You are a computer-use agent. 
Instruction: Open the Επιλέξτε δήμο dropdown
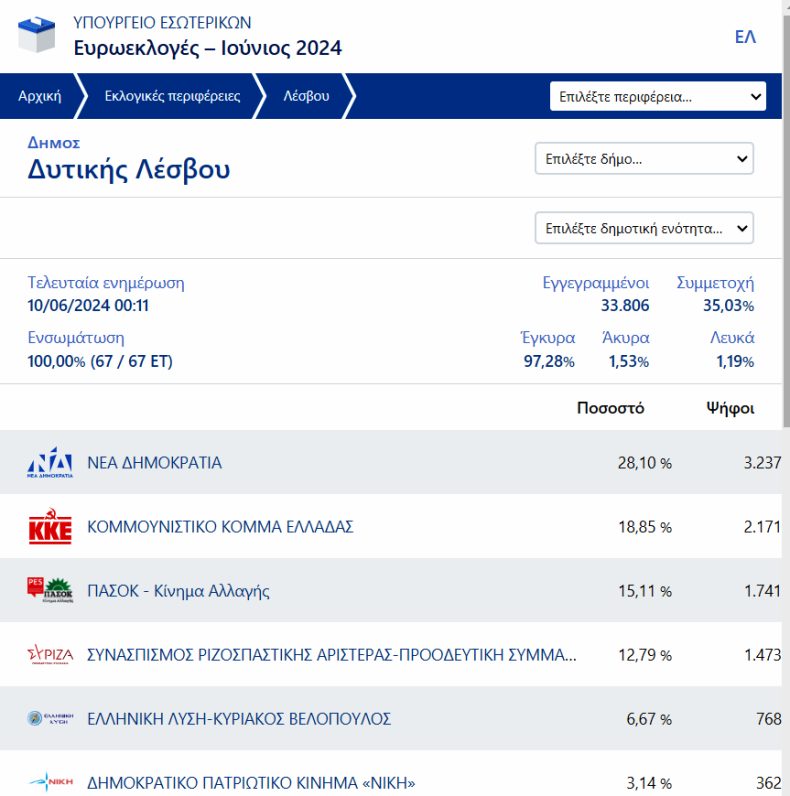click(x=644, y=159)
